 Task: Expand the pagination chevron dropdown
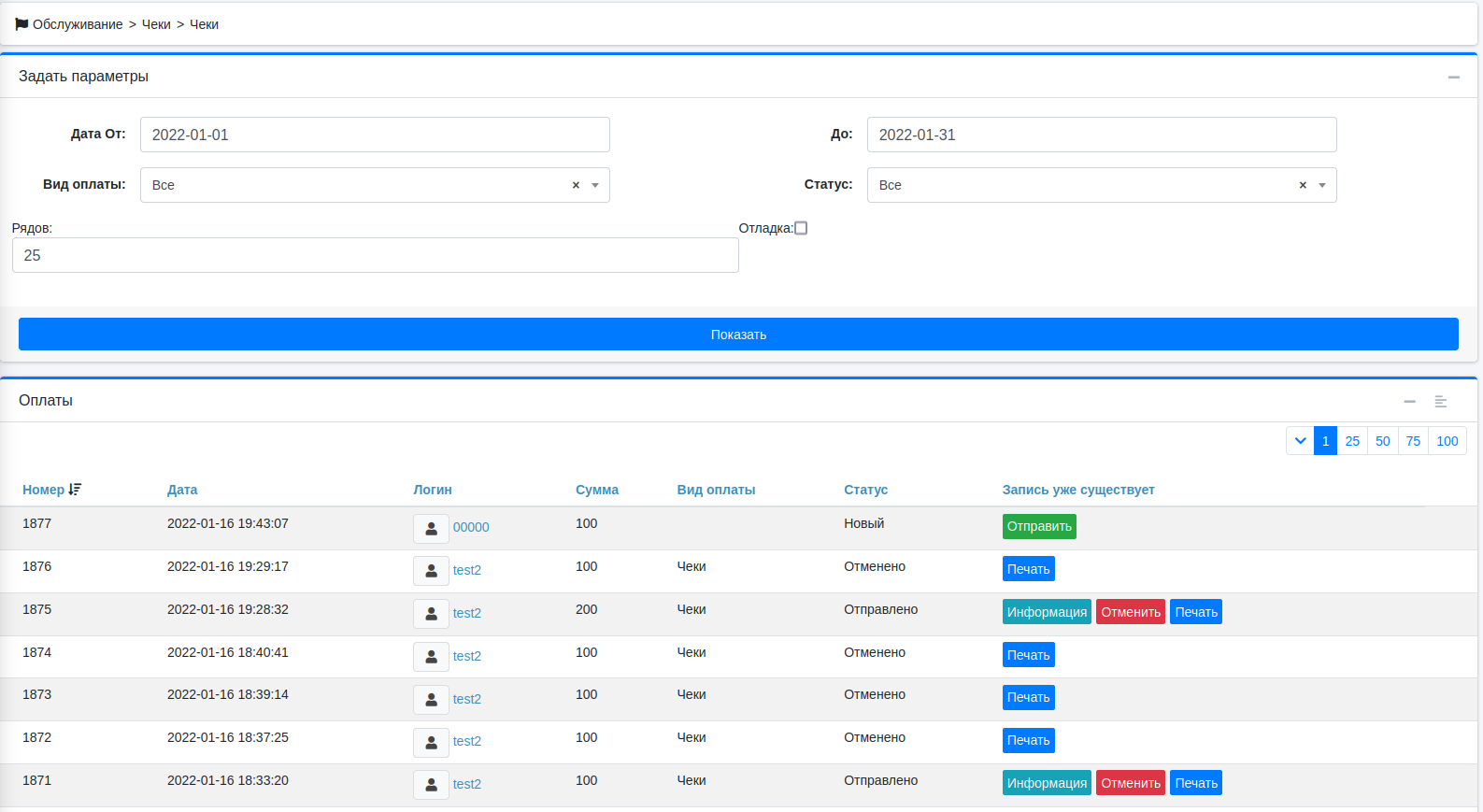click(x=1300, y=441)
